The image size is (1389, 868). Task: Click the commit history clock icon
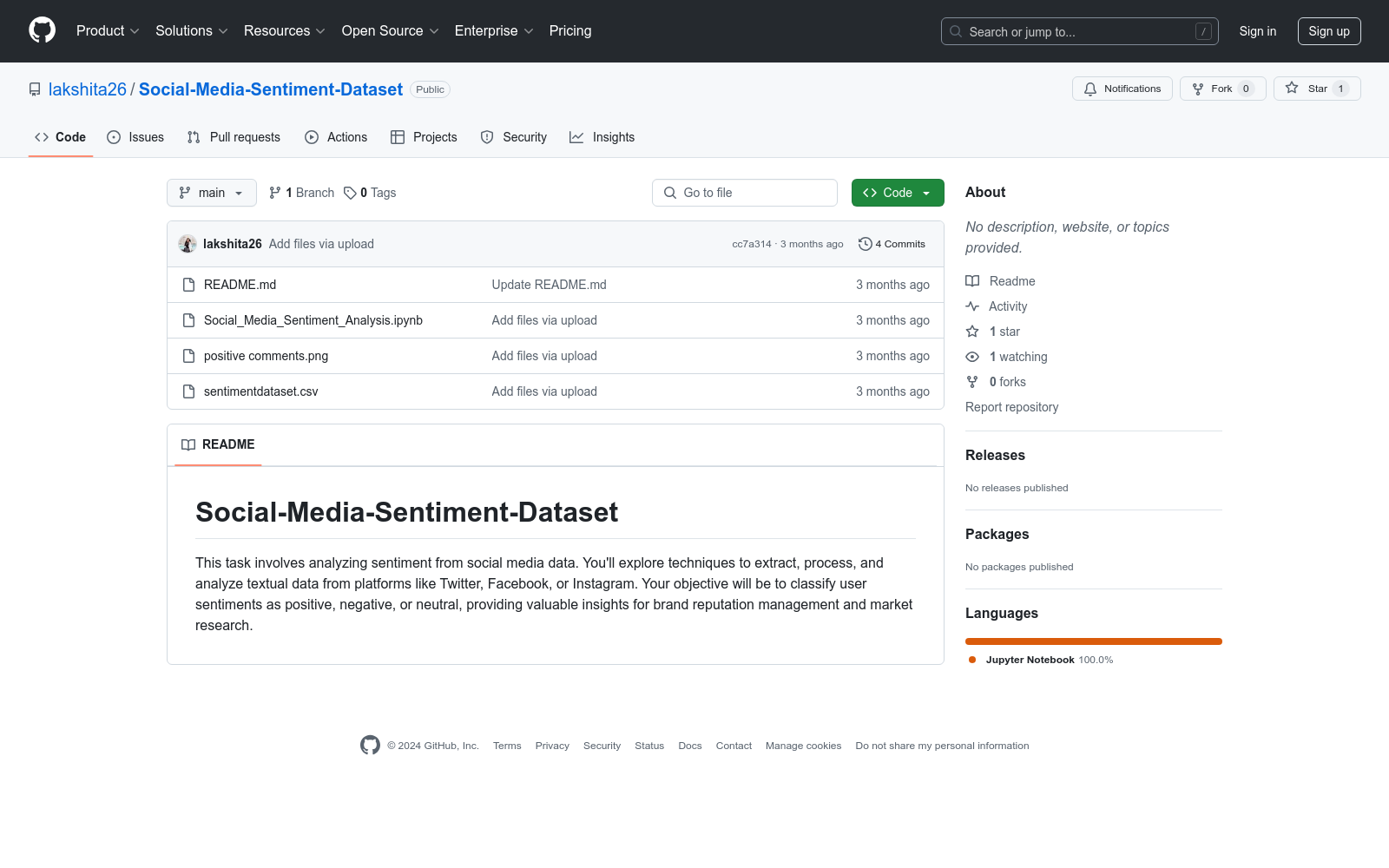coord(865,244)
